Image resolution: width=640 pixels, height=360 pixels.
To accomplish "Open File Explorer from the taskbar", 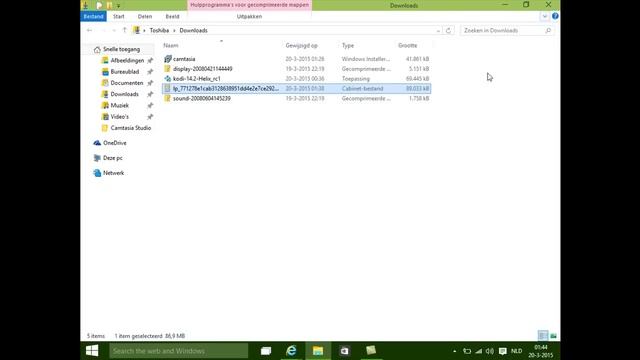I will coord(318,351).
